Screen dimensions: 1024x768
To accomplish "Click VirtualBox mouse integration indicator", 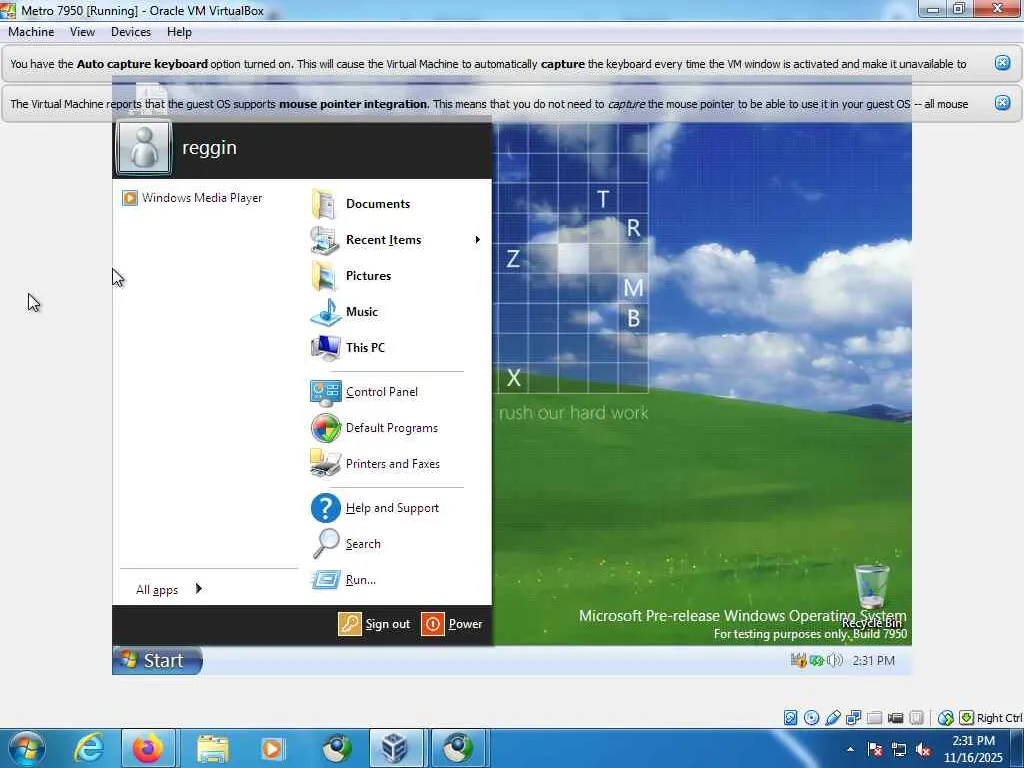I will click(945, 718).
